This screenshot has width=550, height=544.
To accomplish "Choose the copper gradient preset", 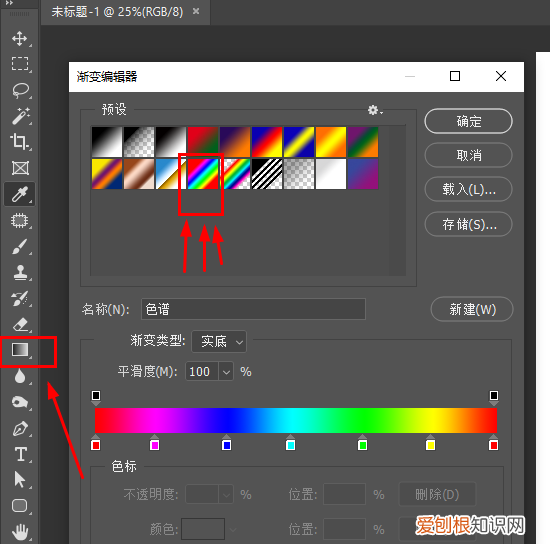I will (x=139, y=174).
